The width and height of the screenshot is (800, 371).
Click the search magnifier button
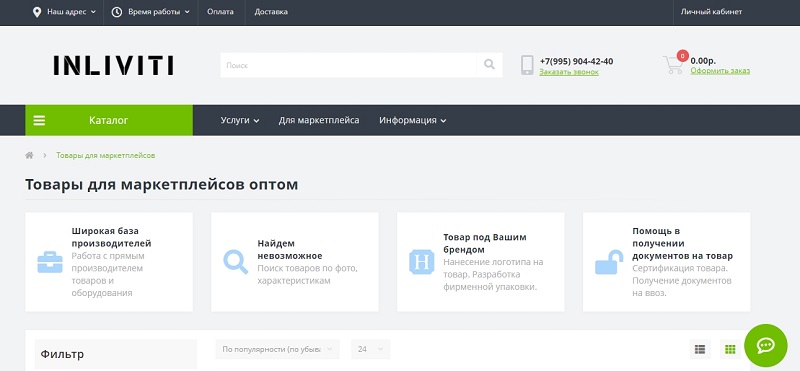pyautogui.click(x=489, y=65)
